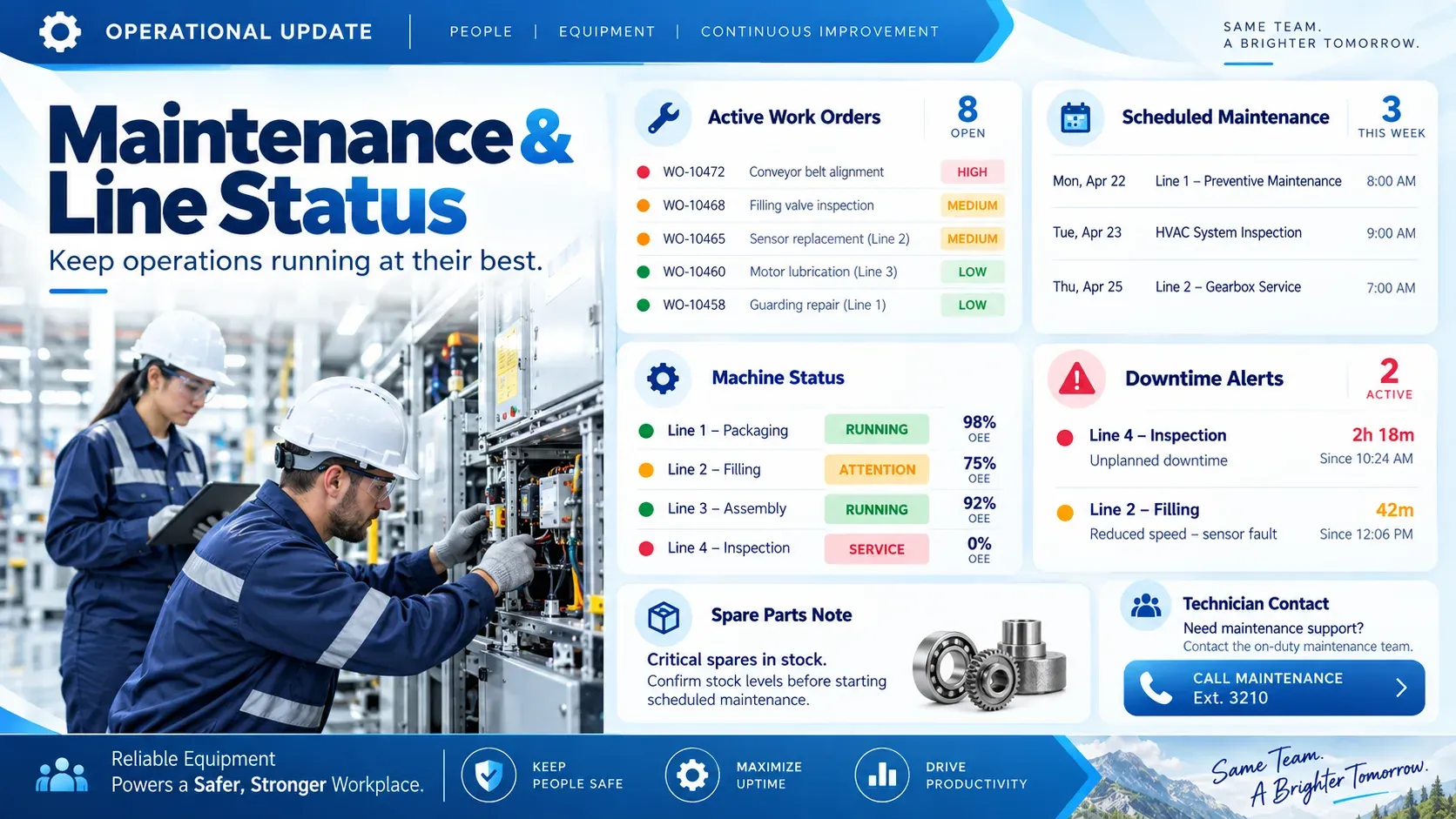Click the box icon beside Spare Parts Note

click(664, 617)
